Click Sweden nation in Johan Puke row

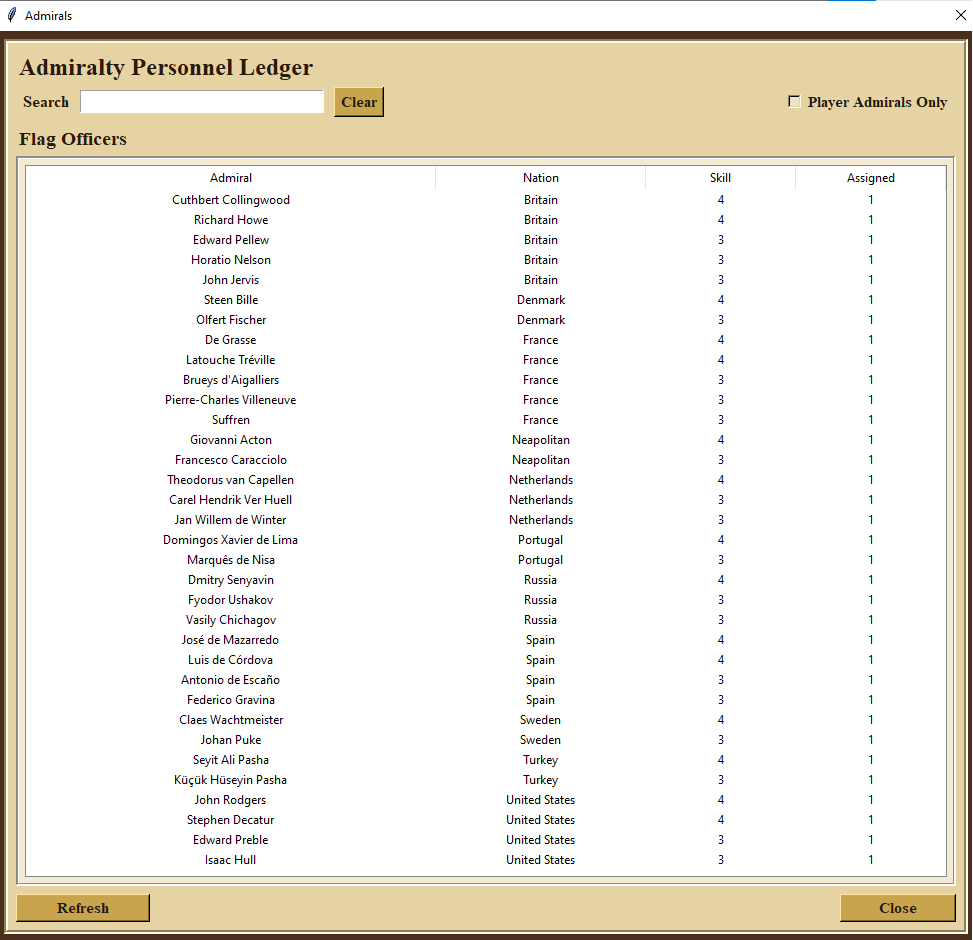click(540, 740)
